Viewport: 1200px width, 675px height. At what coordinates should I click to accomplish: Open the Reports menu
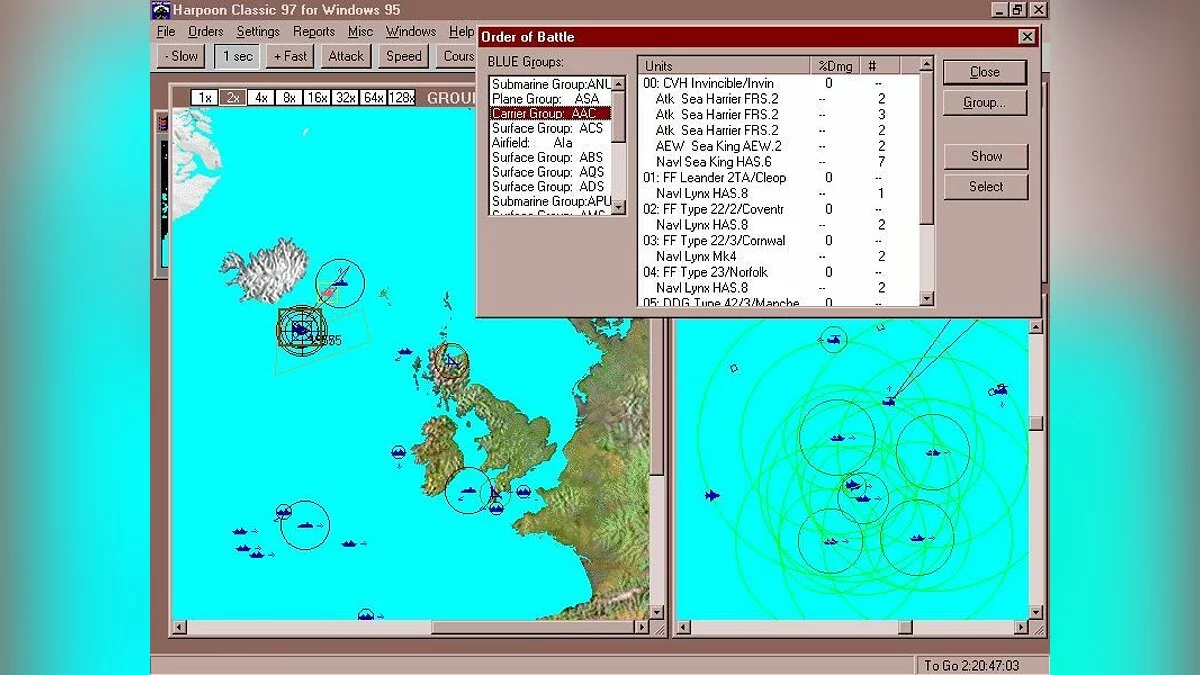coord(314,32)
